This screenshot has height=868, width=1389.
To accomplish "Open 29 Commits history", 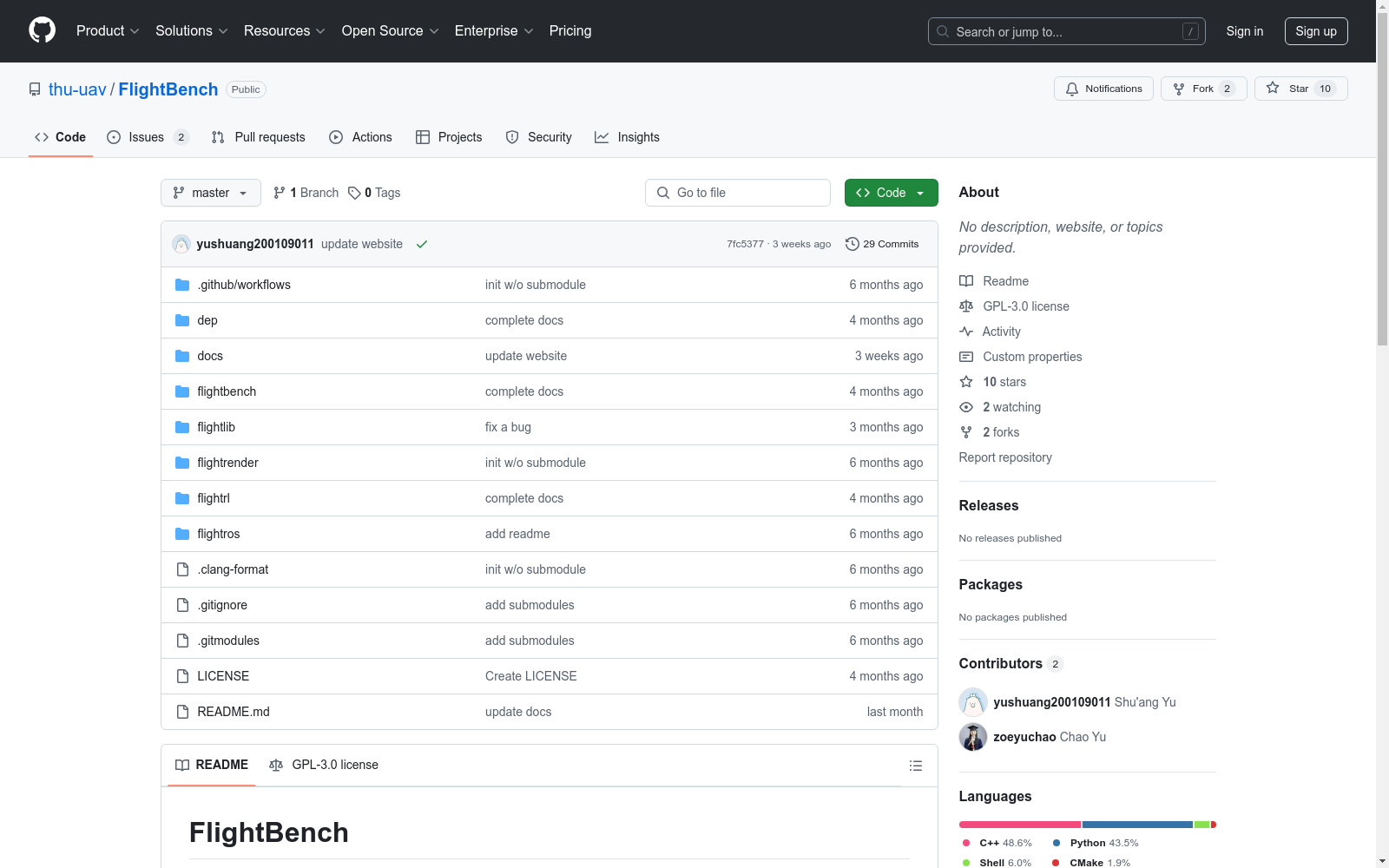I will click(882, 244).
